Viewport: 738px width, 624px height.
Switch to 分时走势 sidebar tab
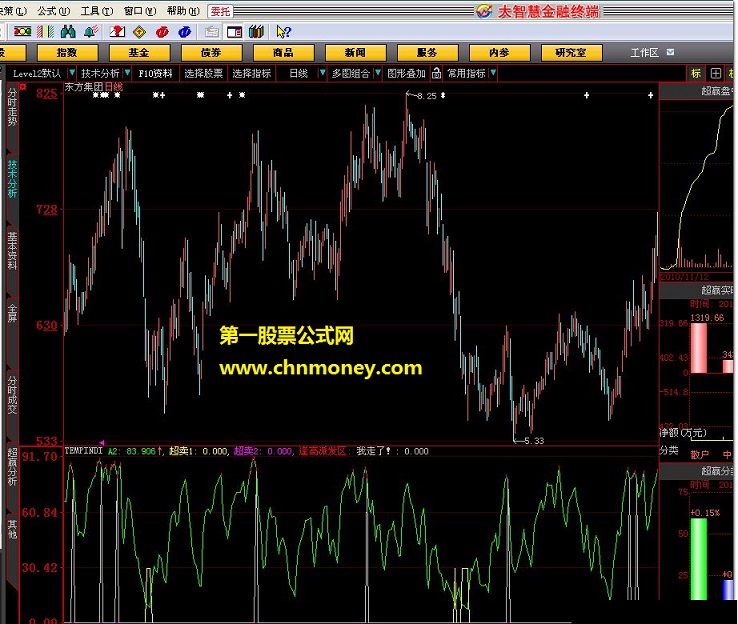coord(12,106)
